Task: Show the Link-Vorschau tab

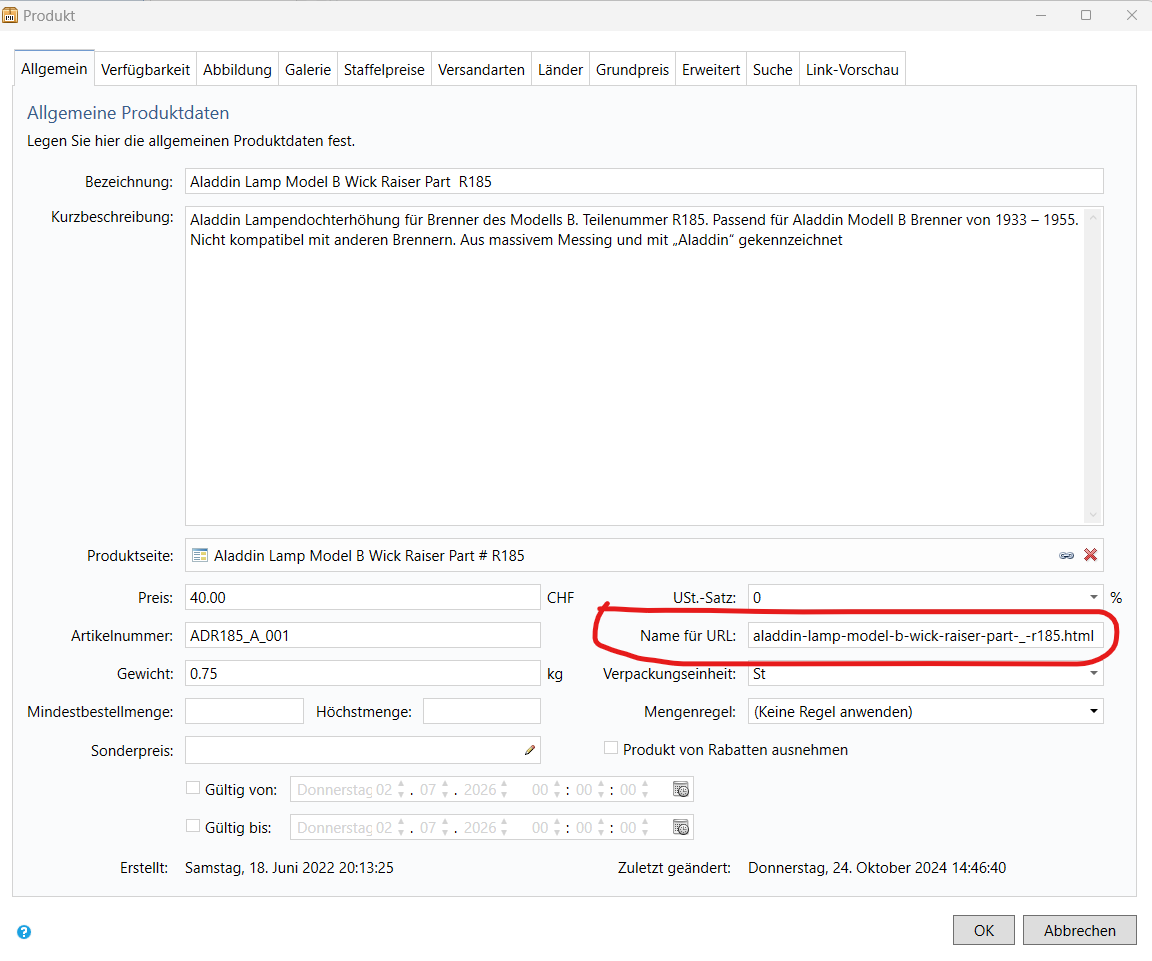Action: [x=852, y=70]
